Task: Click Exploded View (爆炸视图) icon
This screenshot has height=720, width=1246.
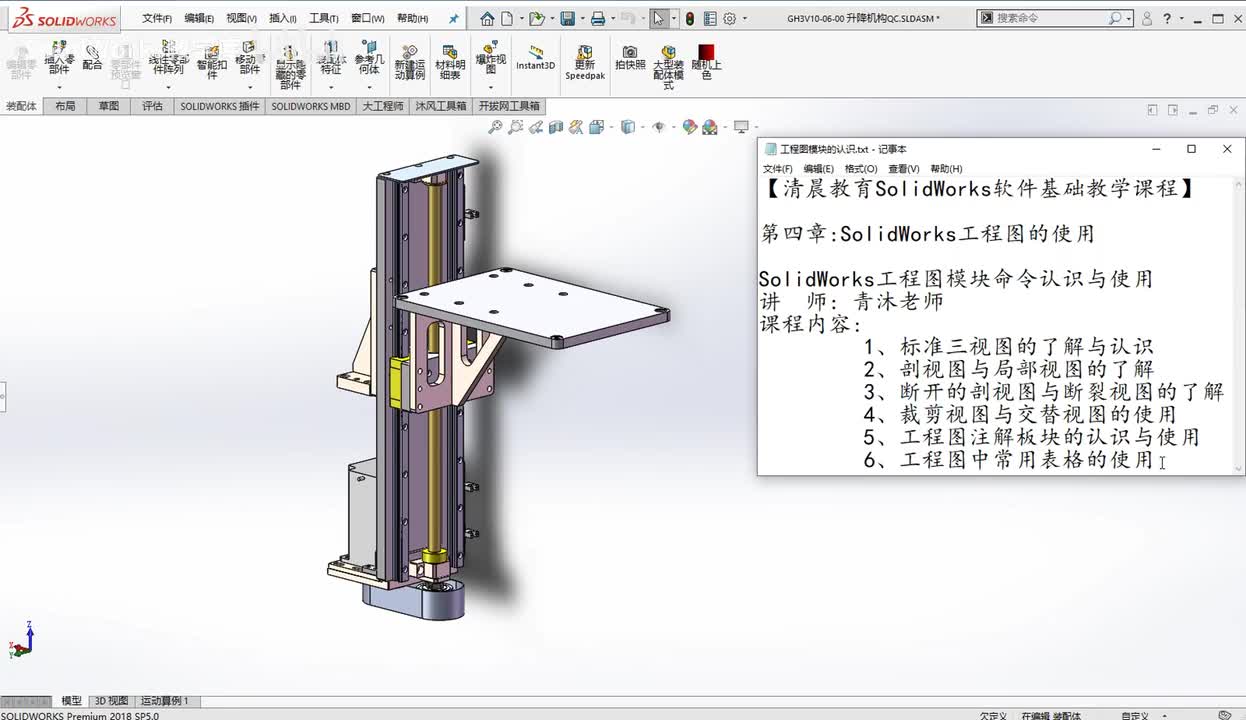Action: pyautogui.click(x=490, y=57)
